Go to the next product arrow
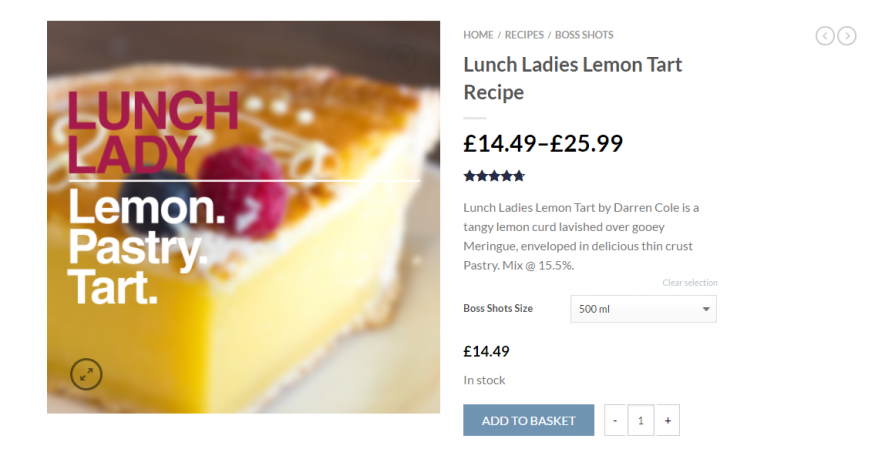The height and width of the screenshot is (459, 875). [x=847, y=36]
